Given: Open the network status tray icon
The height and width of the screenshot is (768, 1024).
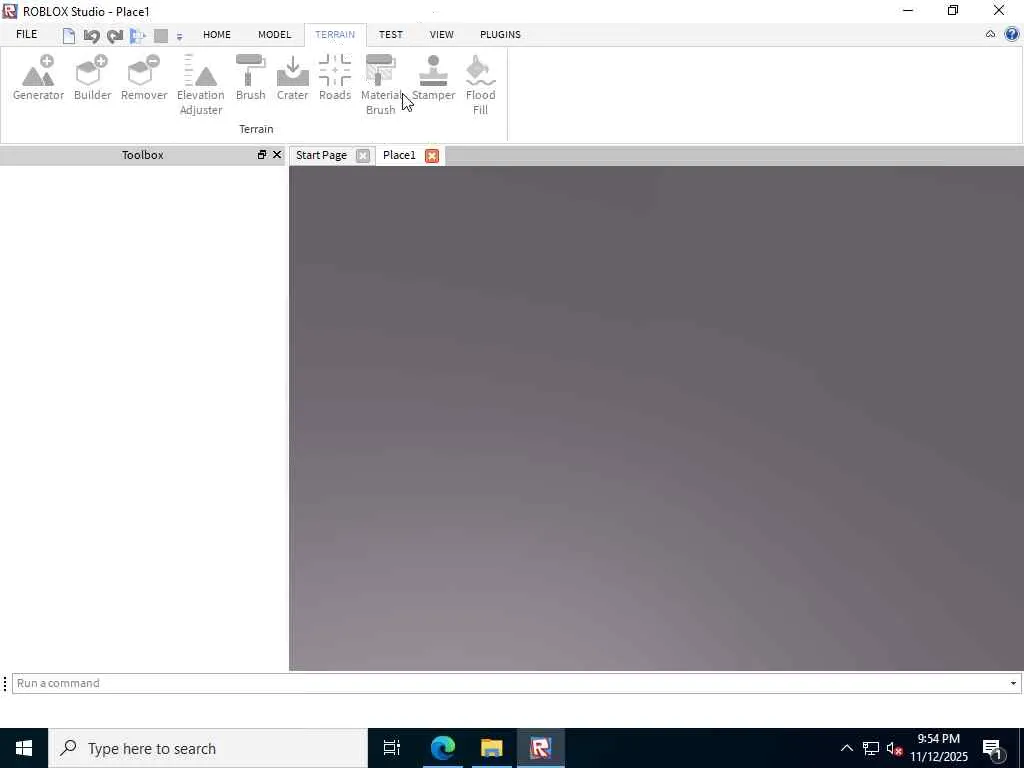Looking at the screenshot, I should pyautogui.click(x=871, y=748).
